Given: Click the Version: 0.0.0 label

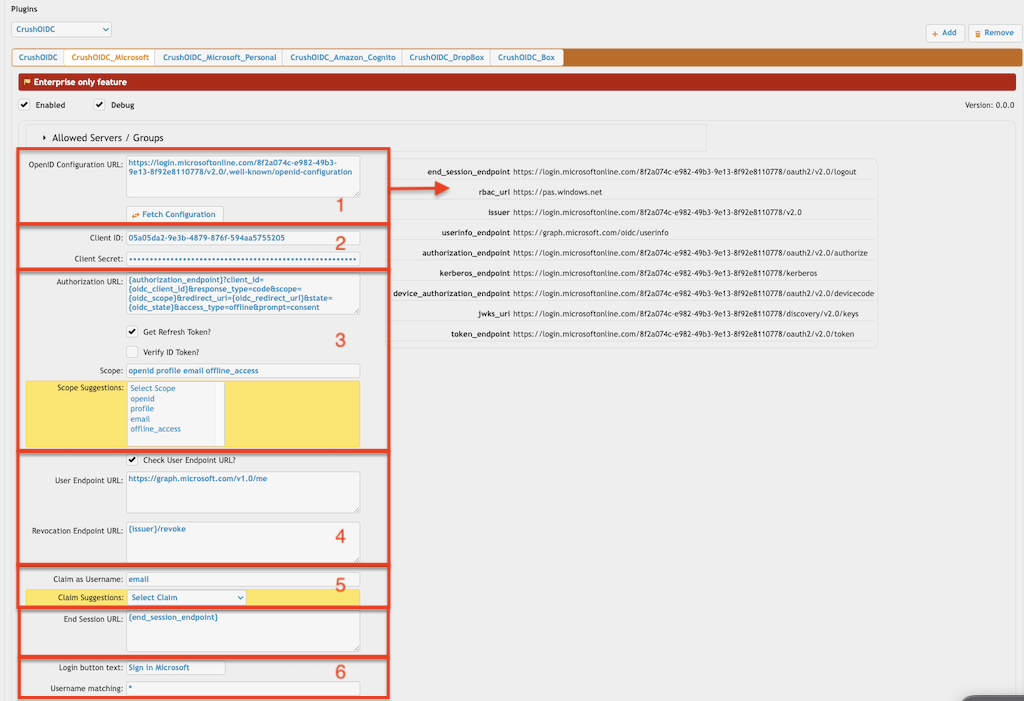Looking at the screenshot, I should coord(989,105).
